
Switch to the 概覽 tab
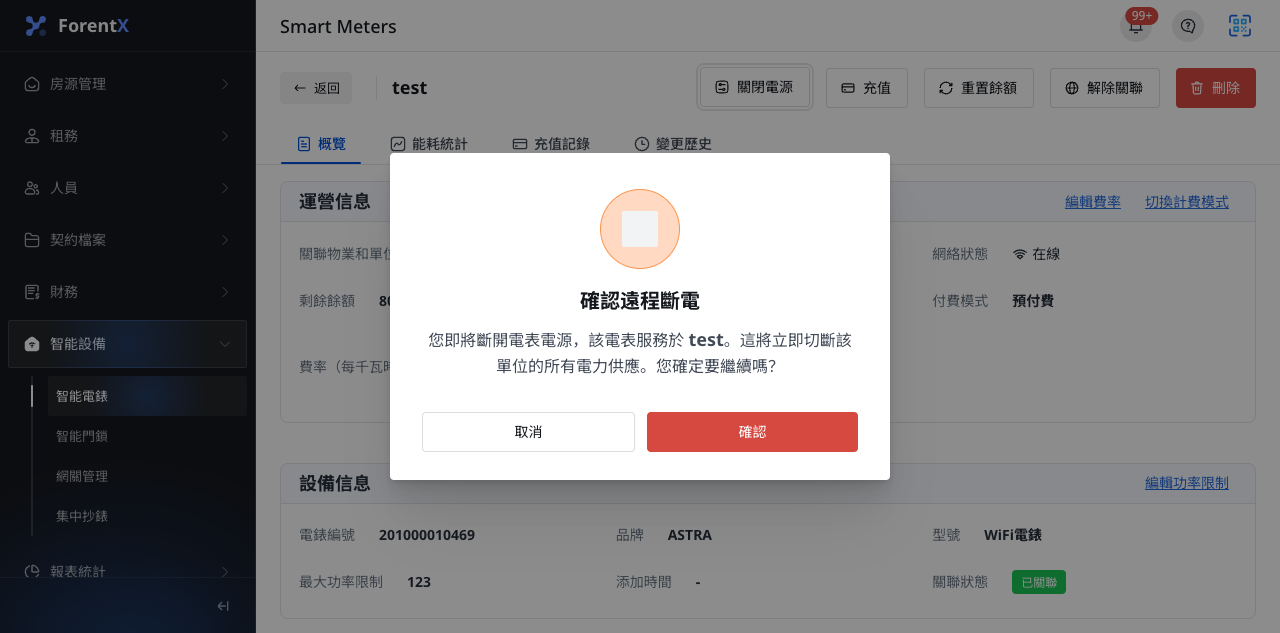[321, 144]
